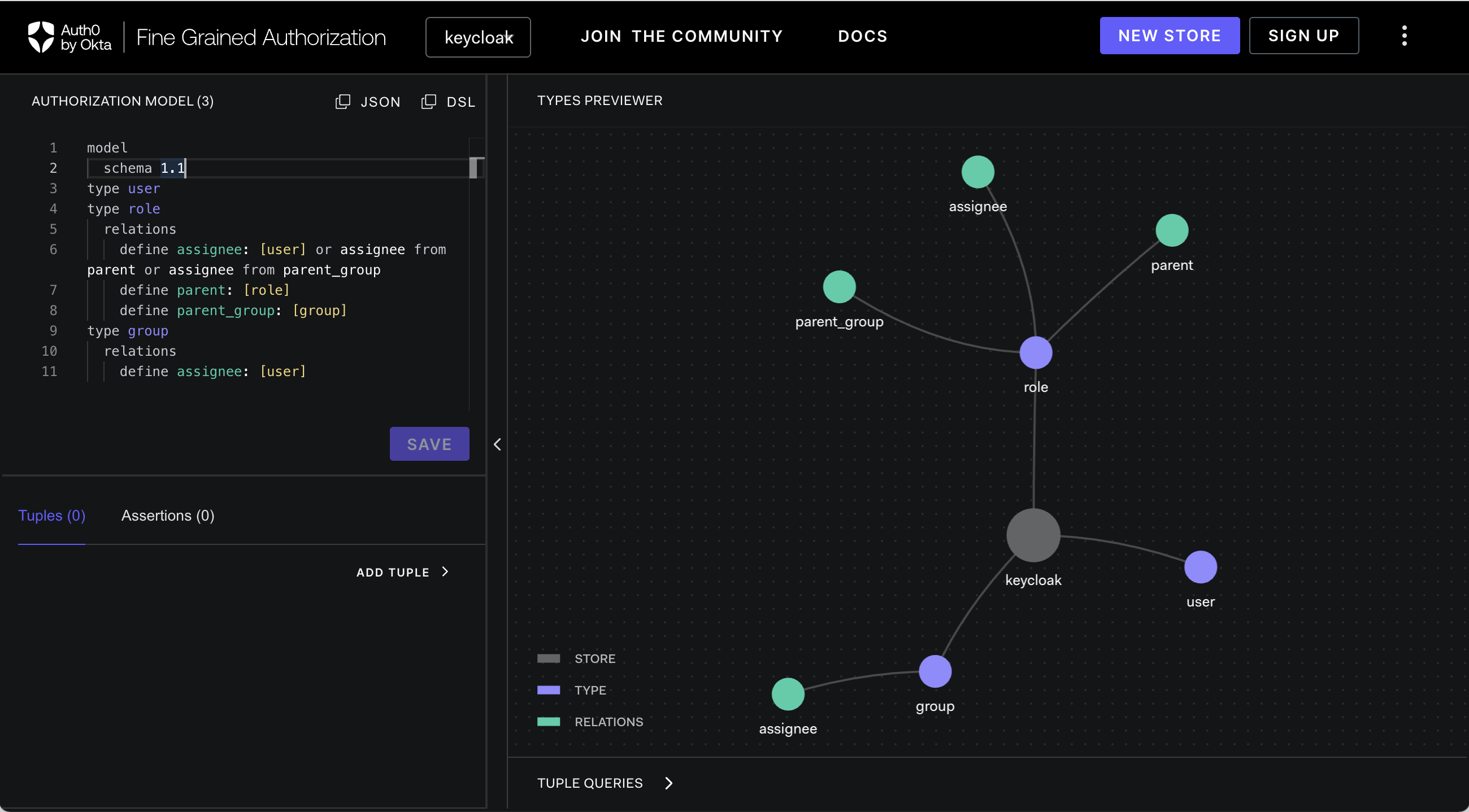Click the 'relations' keyword on line 5
This screenshot has width=1469, height=812.
pos(140,229)
